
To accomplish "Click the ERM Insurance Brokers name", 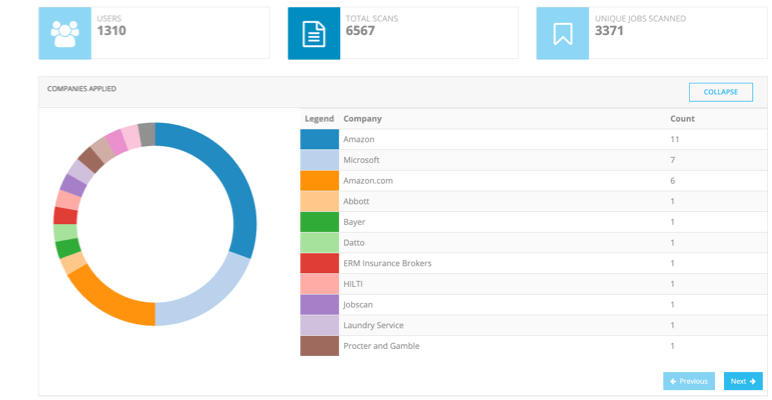I will tap(387, 264).
